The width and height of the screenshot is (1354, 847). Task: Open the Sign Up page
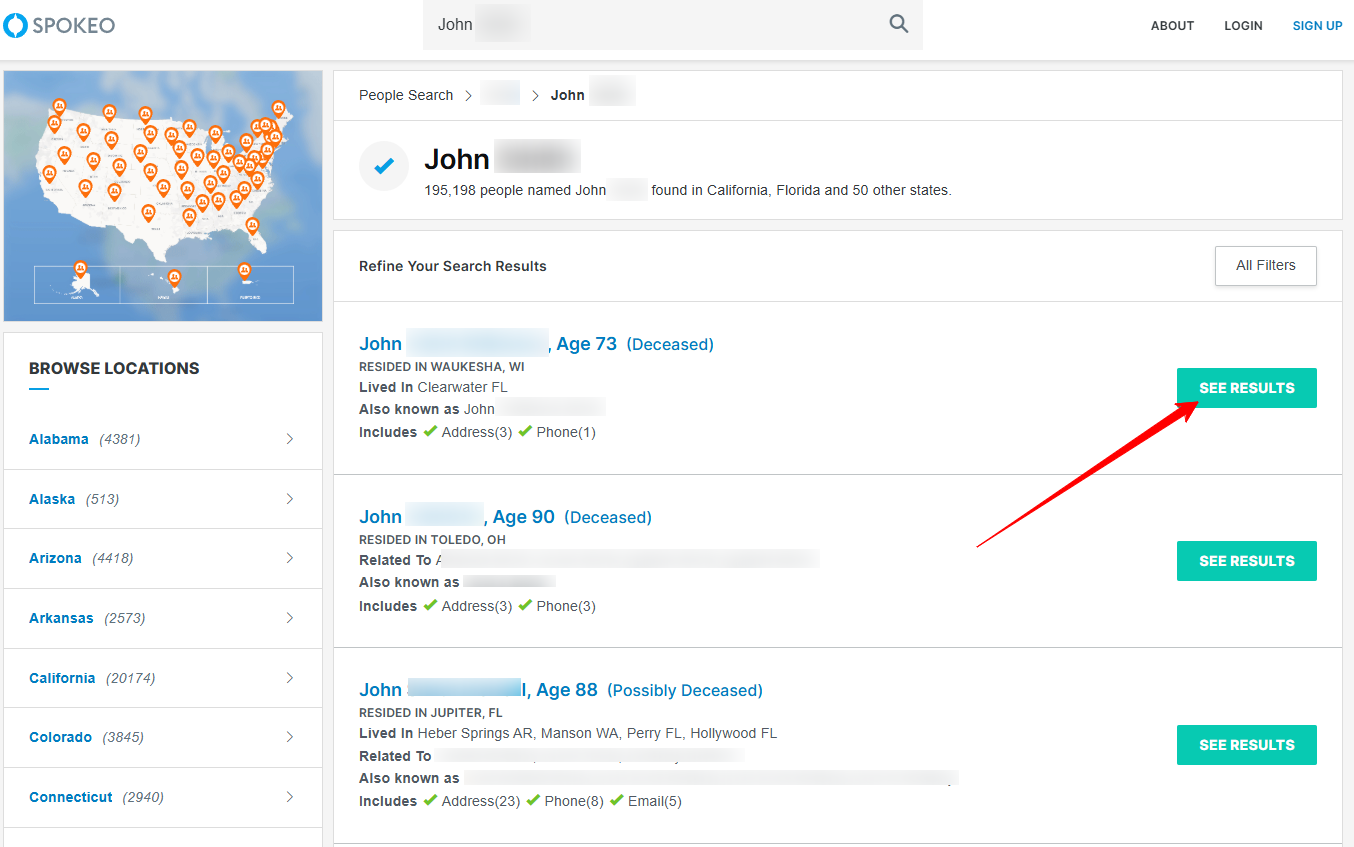(x=1317, y=26)
